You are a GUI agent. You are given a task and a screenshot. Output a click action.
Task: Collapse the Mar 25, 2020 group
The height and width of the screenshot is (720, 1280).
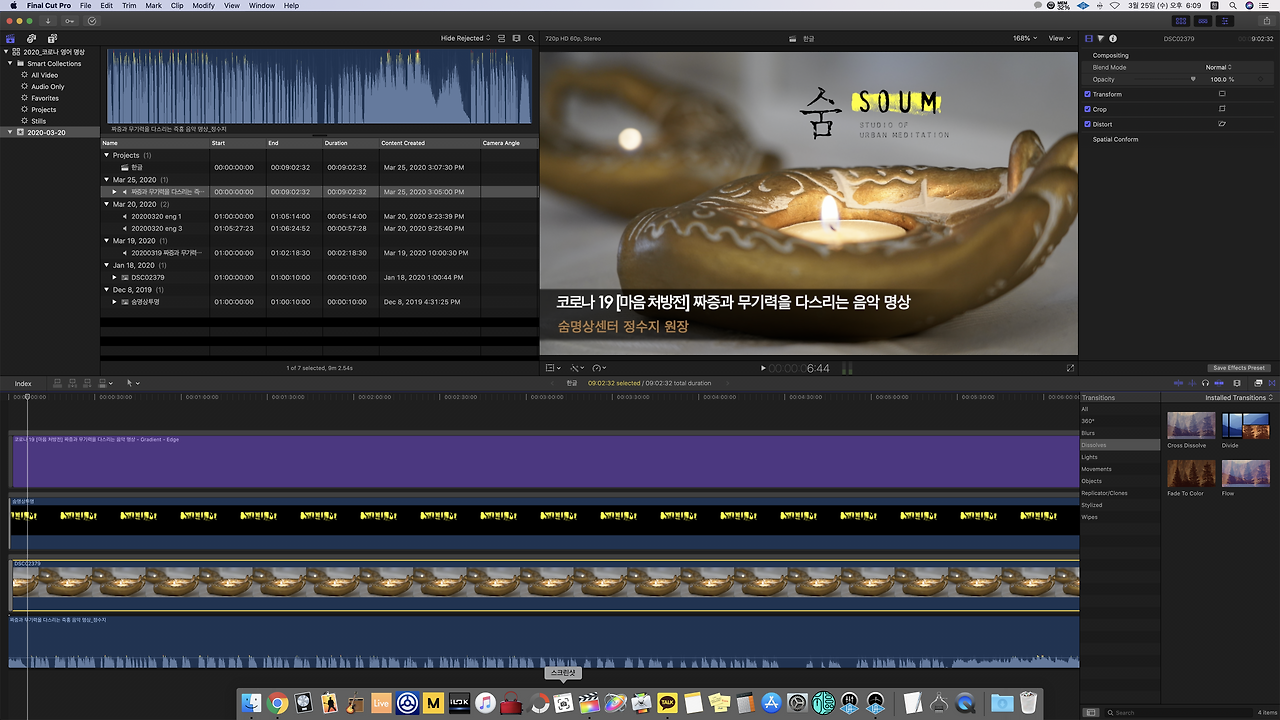pos(107,180)
